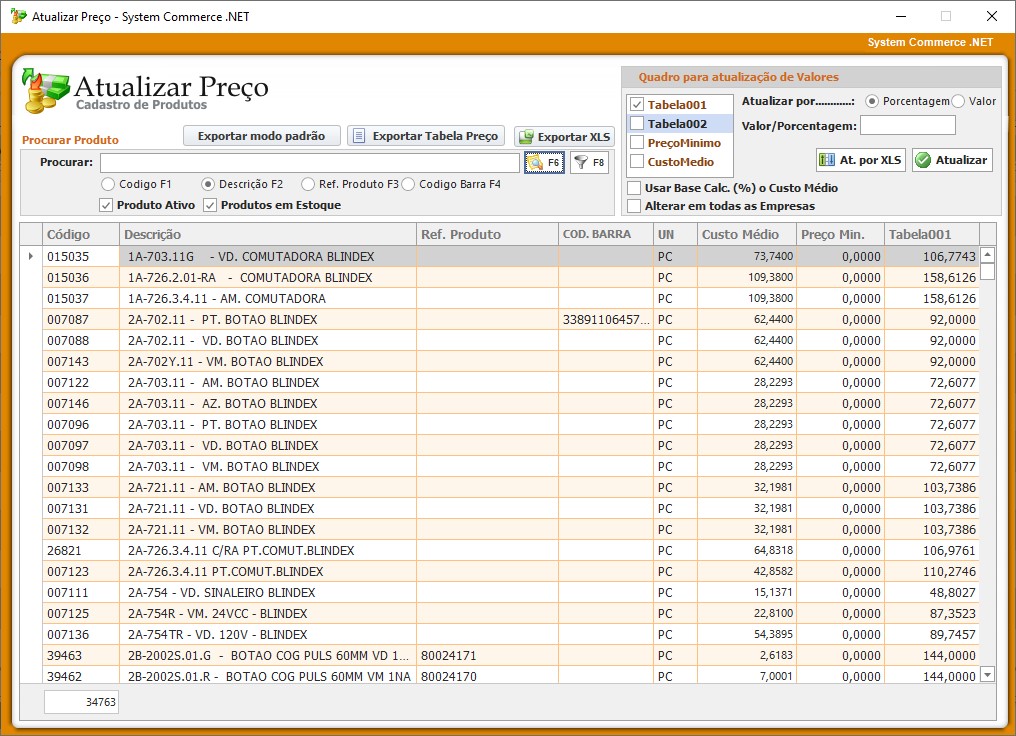Sort by the Descrição column header
The image size is (1016, 736).
point(267,234)
